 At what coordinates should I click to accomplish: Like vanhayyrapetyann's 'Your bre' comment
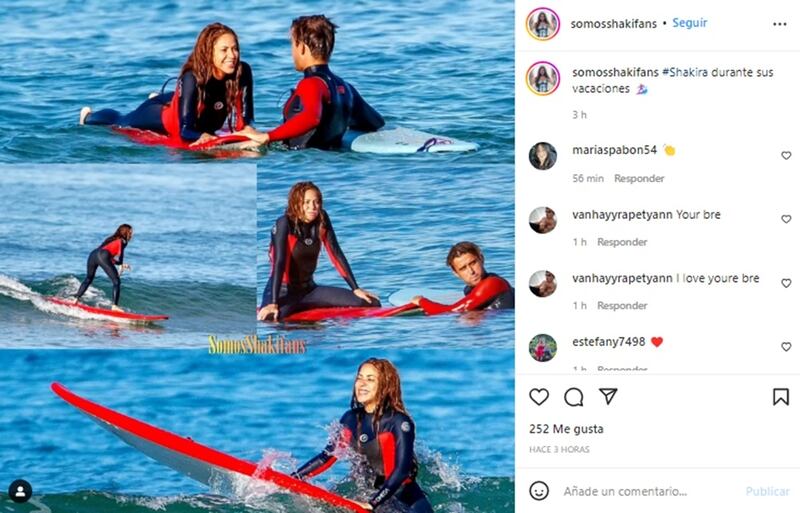(x=786, y=219)
